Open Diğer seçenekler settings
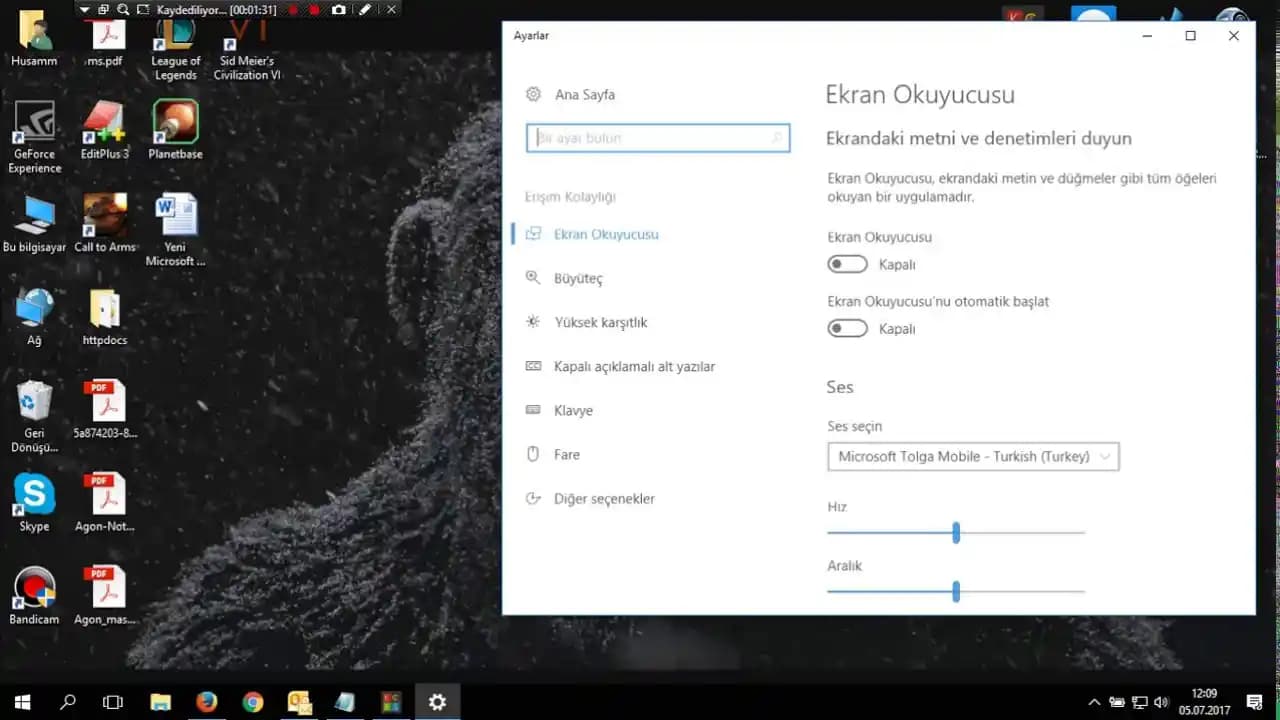This screenshot has height=720, width=1280. 605,498
